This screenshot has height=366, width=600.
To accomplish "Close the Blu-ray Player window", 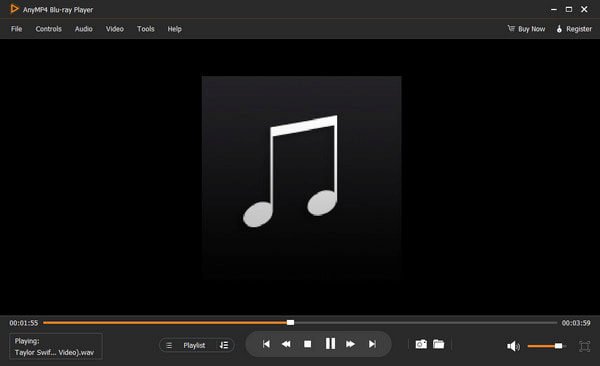I will (x=584, y=9).
